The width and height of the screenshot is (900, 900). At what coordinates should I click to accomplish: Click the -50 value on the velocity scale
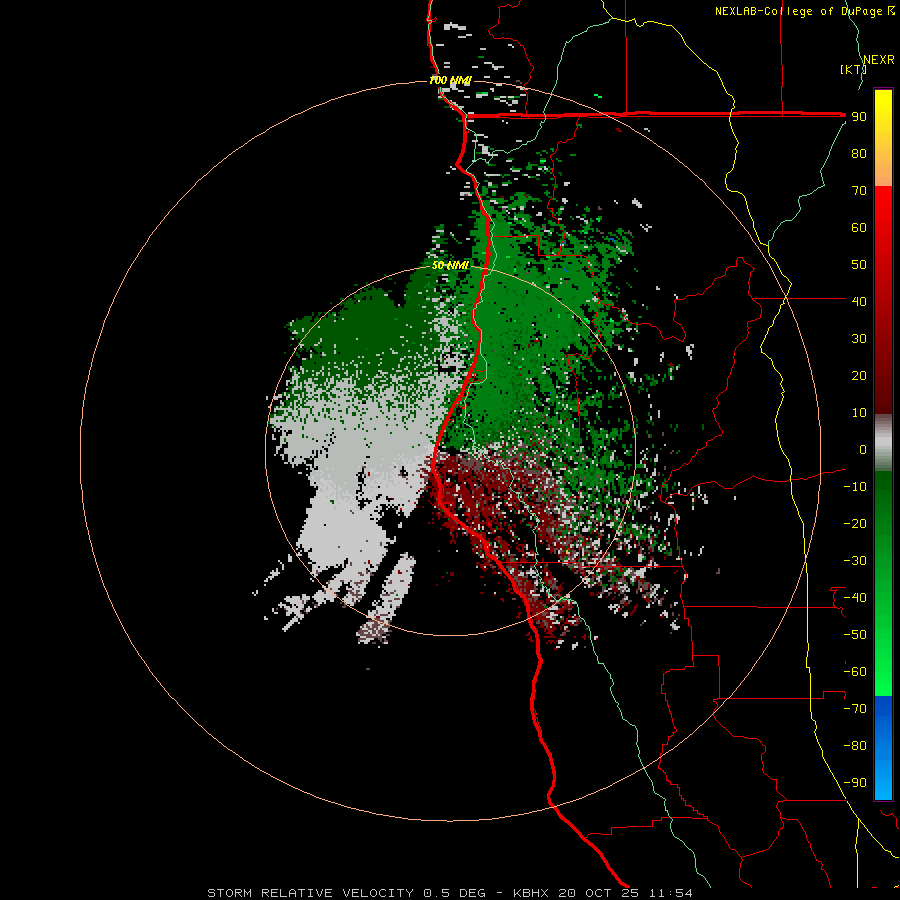coord(855,635)
